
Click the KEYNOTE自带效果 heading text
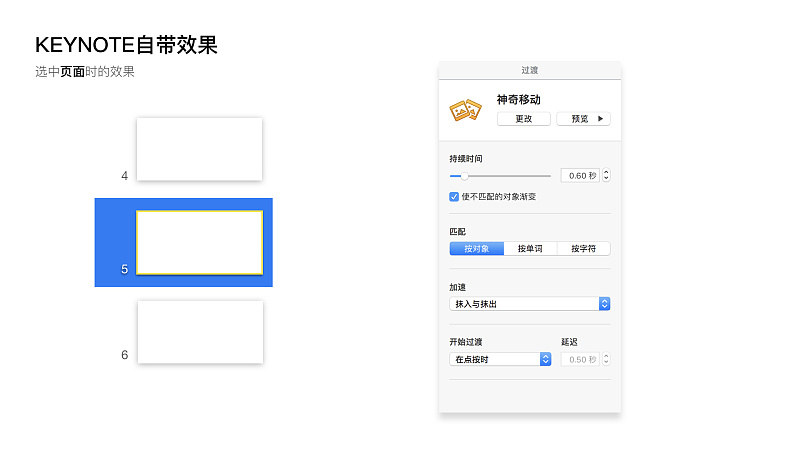tap(126, 45)
